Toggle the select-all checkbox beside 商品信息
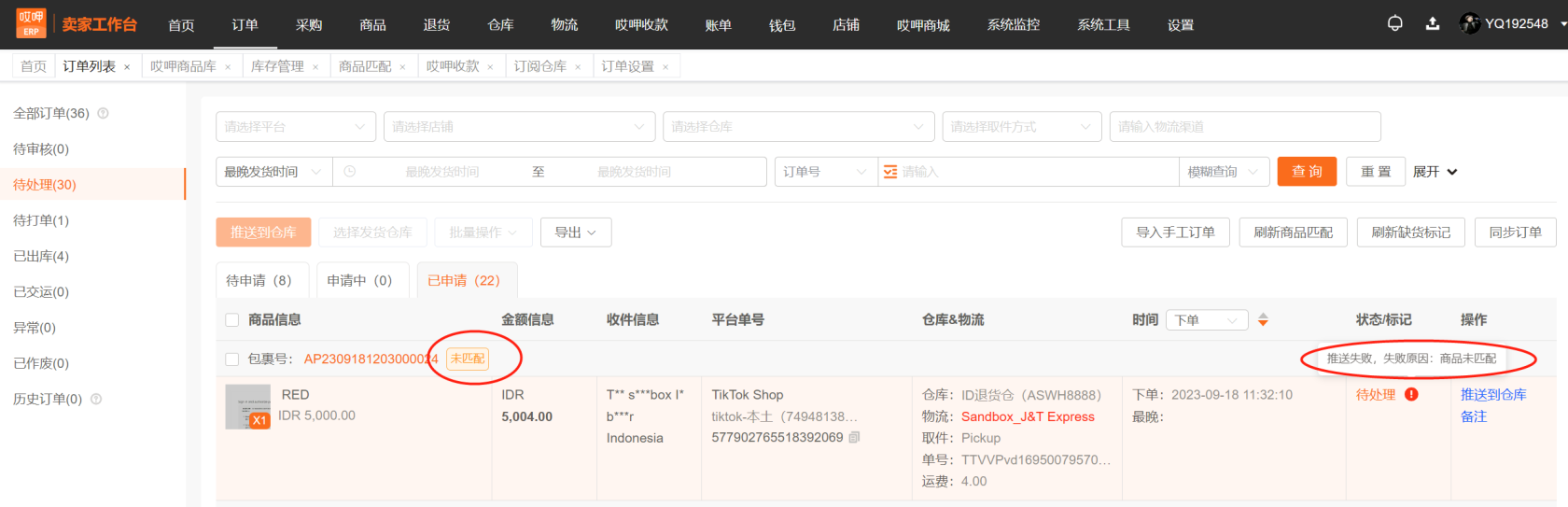 point(232,320)
